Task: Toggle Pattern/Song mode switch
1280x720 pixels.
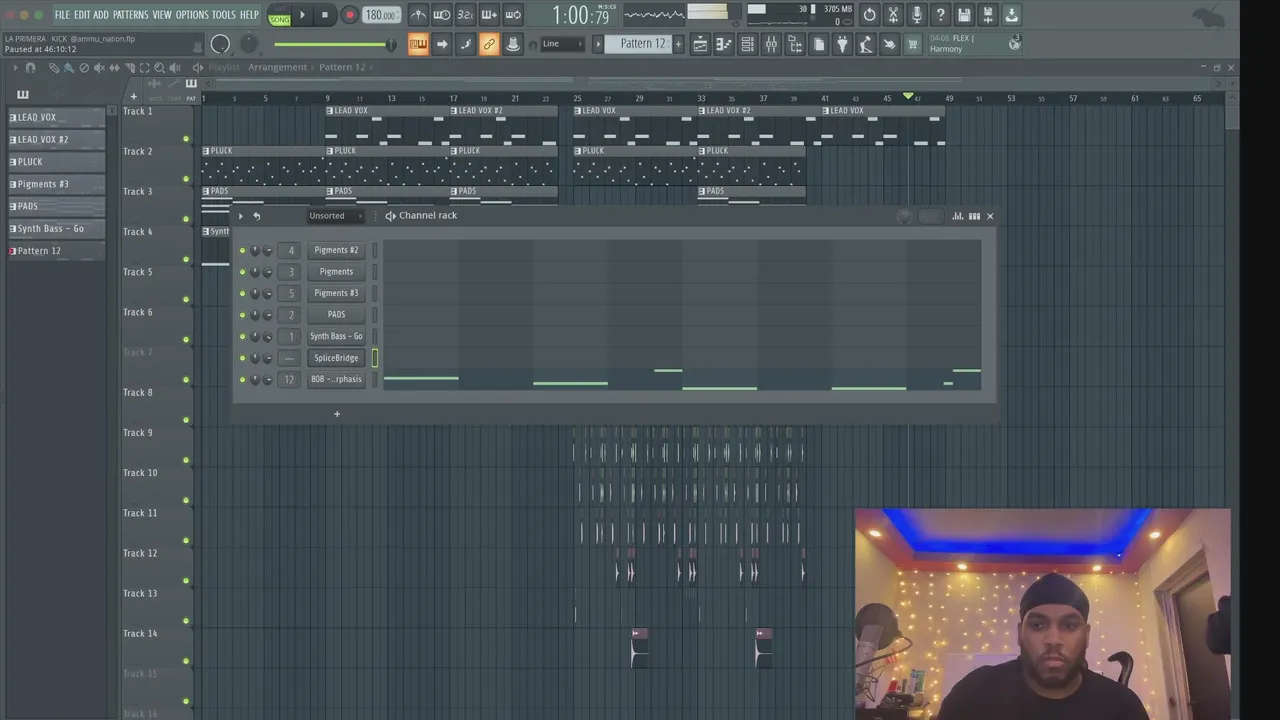Action: 280,15
